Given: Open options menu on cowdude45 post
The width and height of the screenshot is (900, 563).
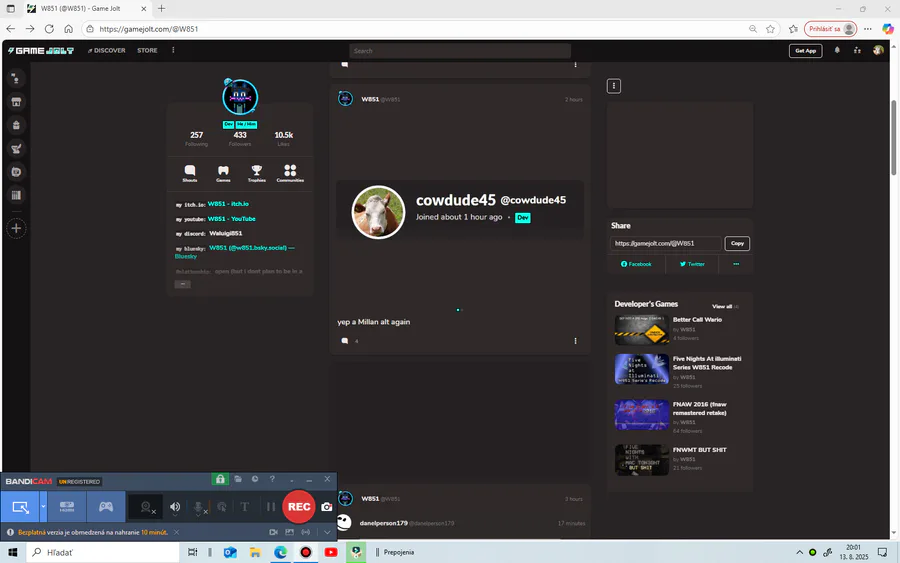Looking at the screenshot, I should [x=575, y=341].
